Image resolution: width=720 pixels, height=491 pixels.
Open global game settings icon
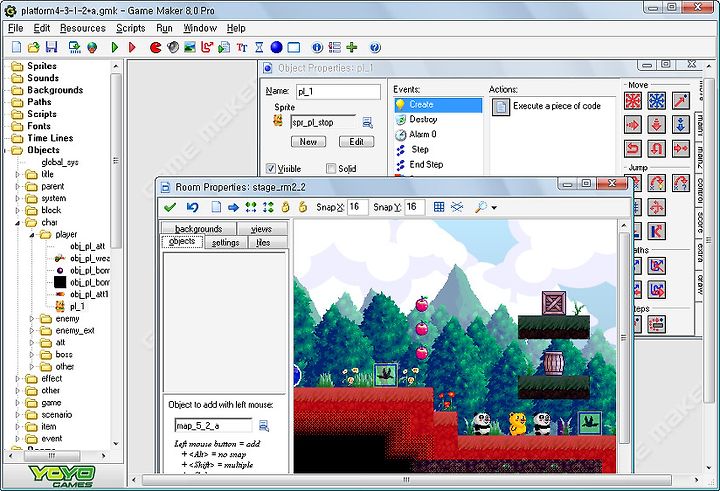pos(335,47)
